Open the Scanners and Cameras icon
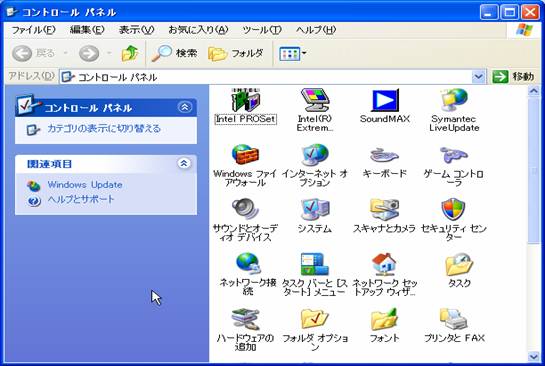Screen dimensions: 545x366 coord(384,210)
